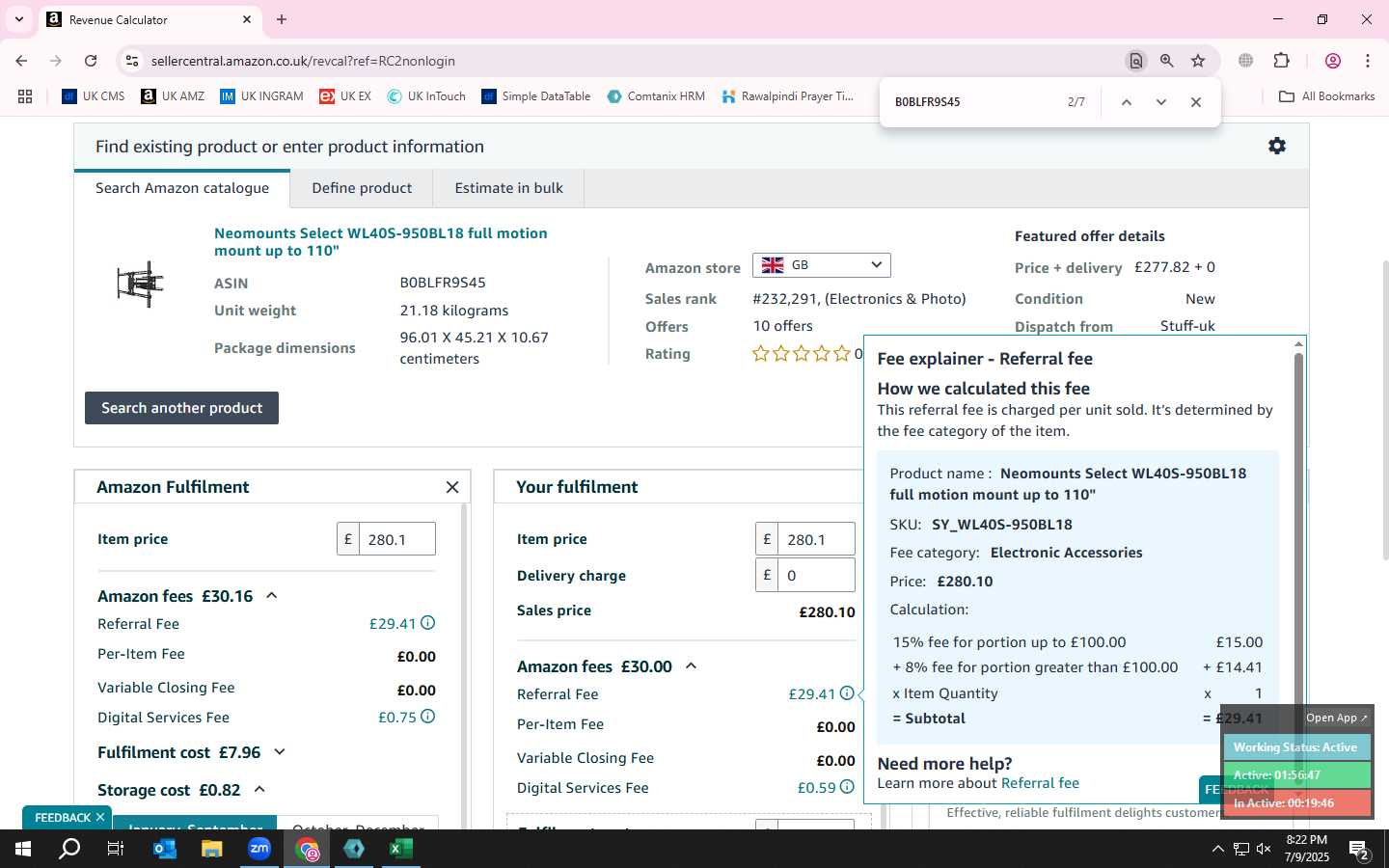Collapse Storage cost £0.82 section
Screen dimensions: 1389x868
coord(259,790)
